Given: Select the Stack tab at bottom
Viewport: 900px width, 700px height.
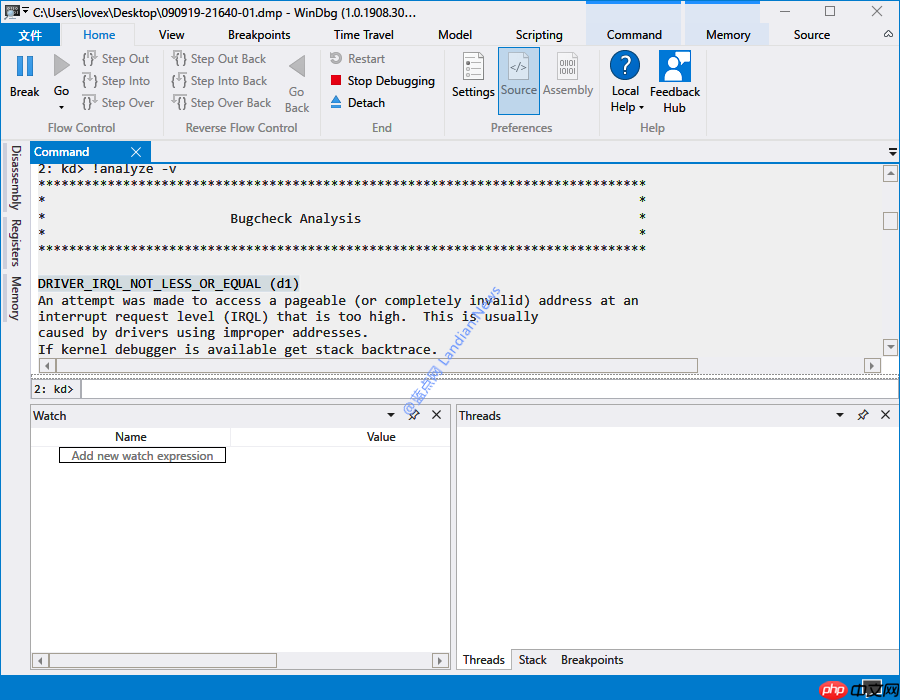Looking at the screenshot, I should [532, 660].
